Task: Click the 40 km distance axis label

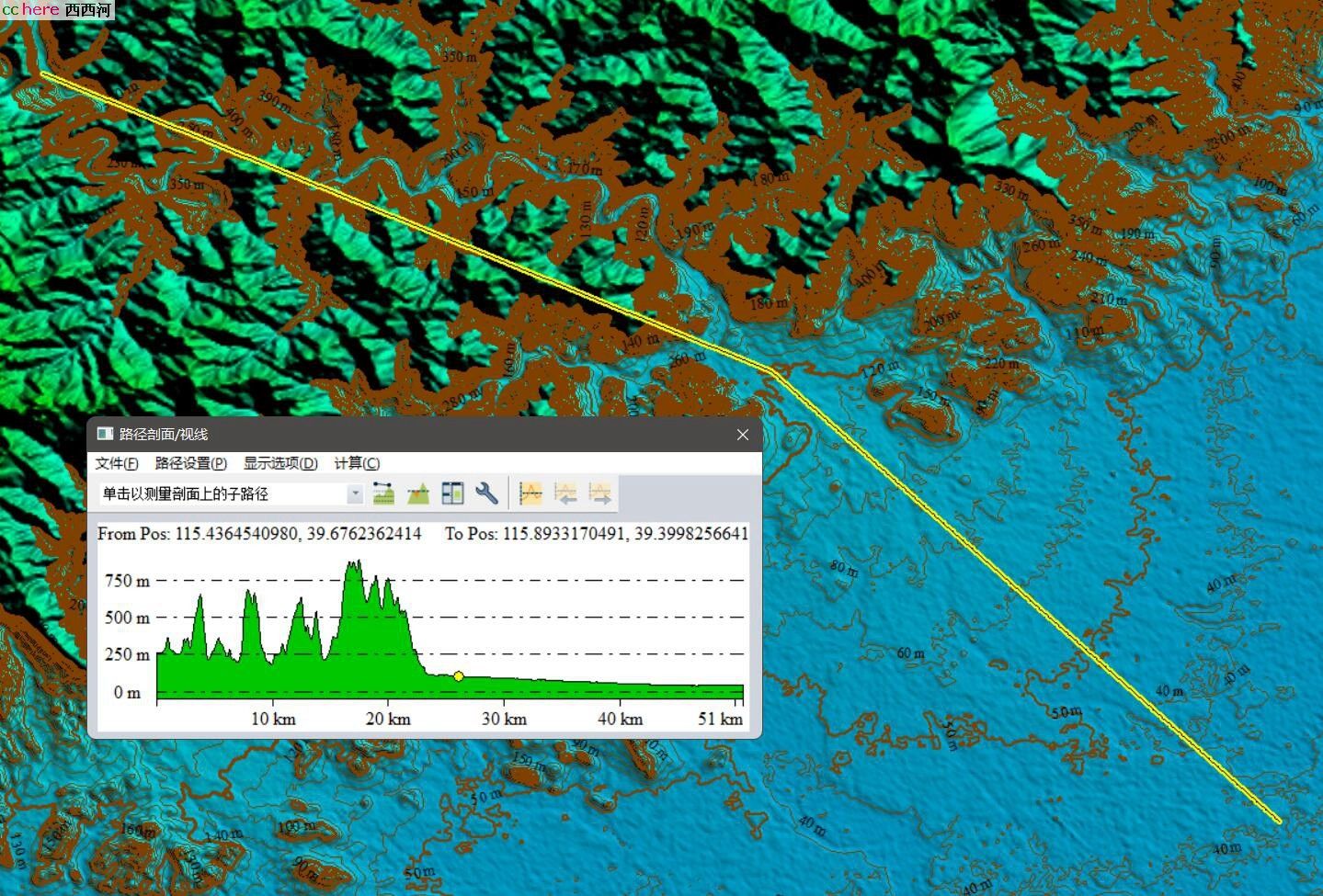Action: pos(620,719)
